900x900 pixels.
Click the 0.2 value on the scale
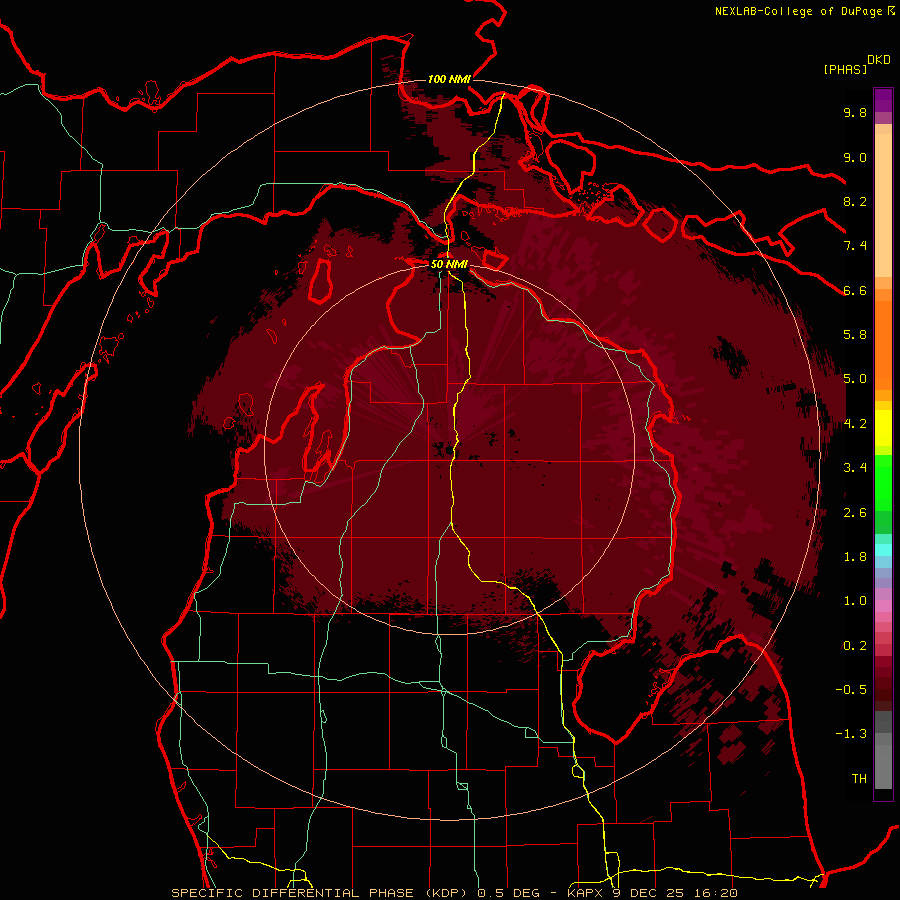[855, 646]
